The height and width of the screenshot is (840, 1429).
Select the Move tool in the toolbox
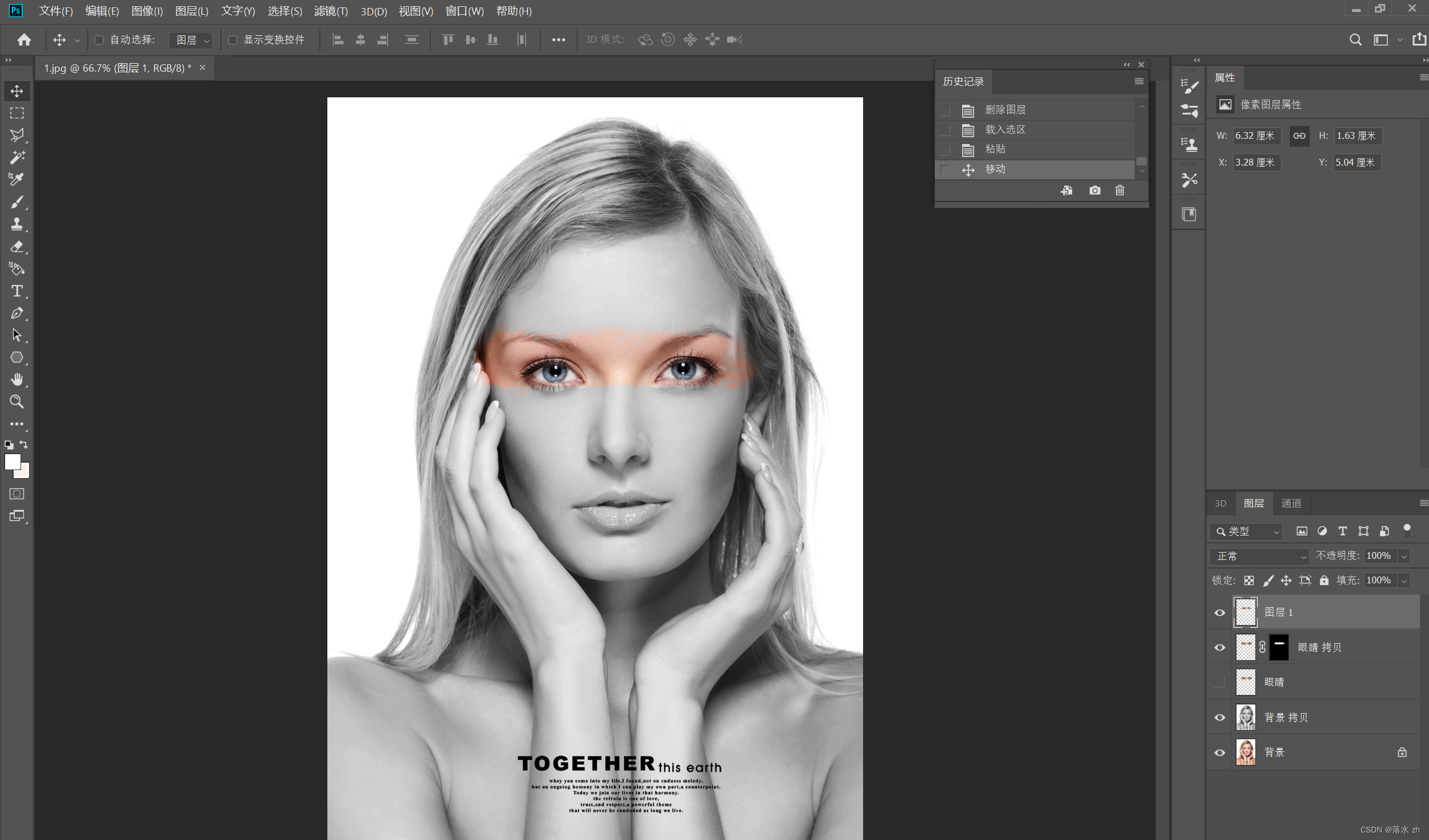(x=17, y=91)
